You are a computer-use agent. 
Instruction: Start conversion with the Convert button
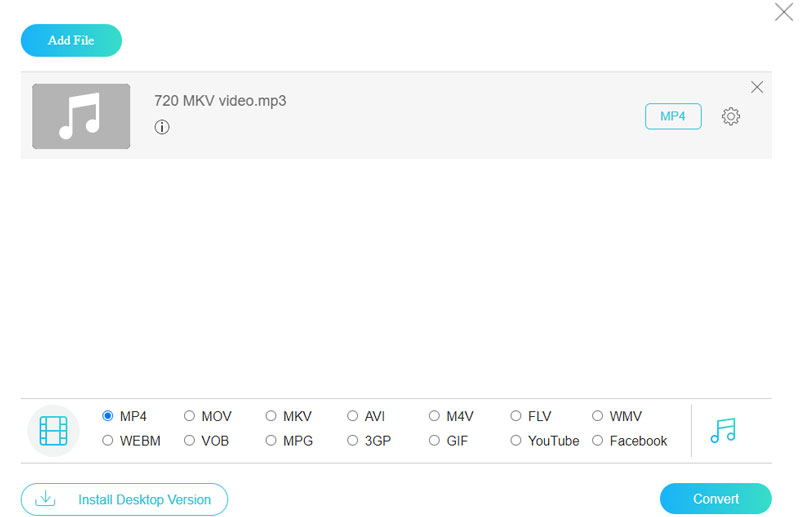coord(715,498)
